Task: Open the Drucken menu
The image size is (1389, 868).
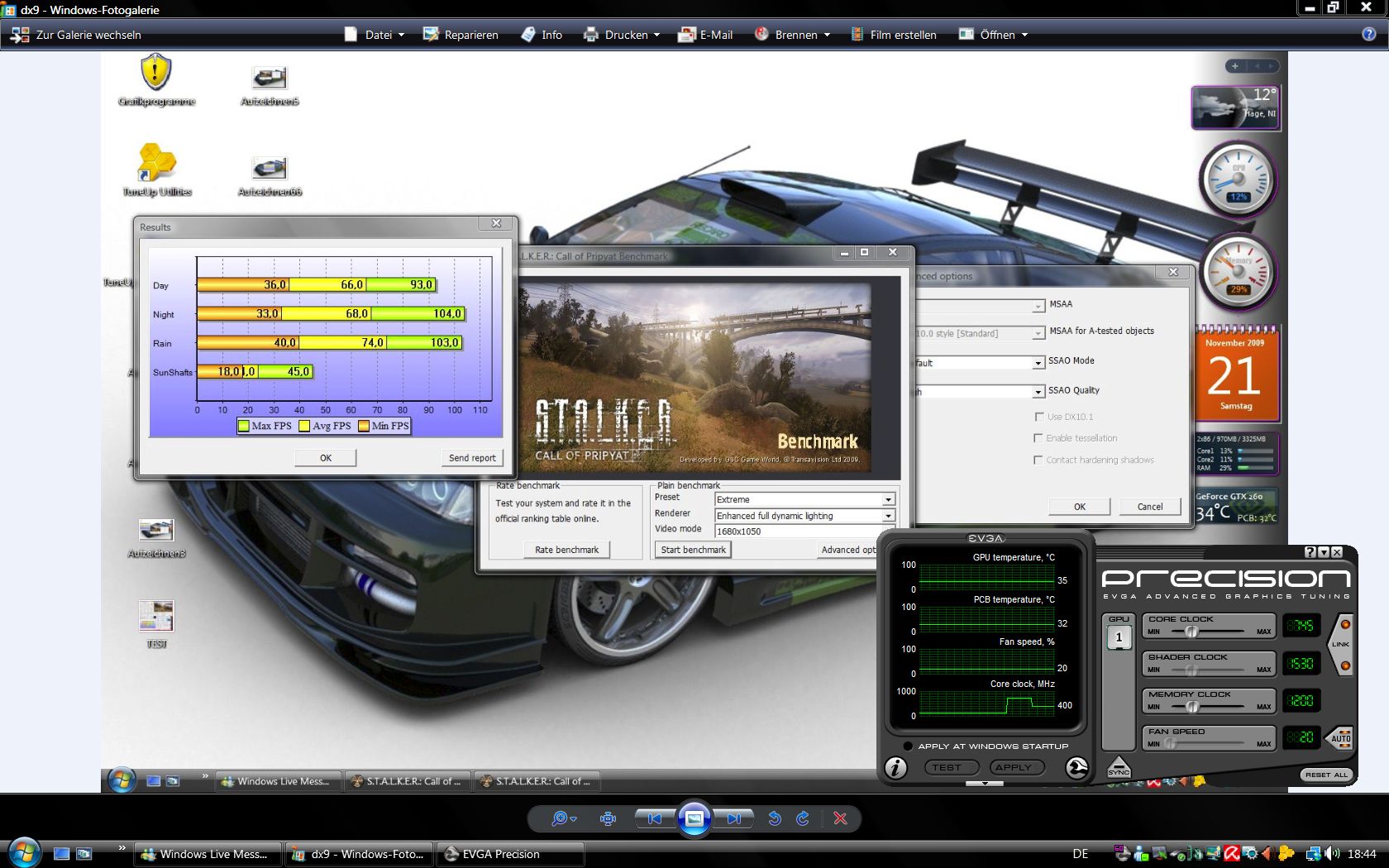Action: 622,35
